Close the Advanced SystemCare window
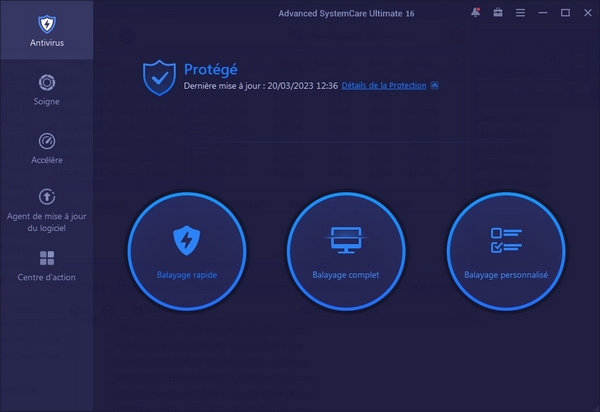This screenshot has width=600, height=412. click(x=586, y=13)
